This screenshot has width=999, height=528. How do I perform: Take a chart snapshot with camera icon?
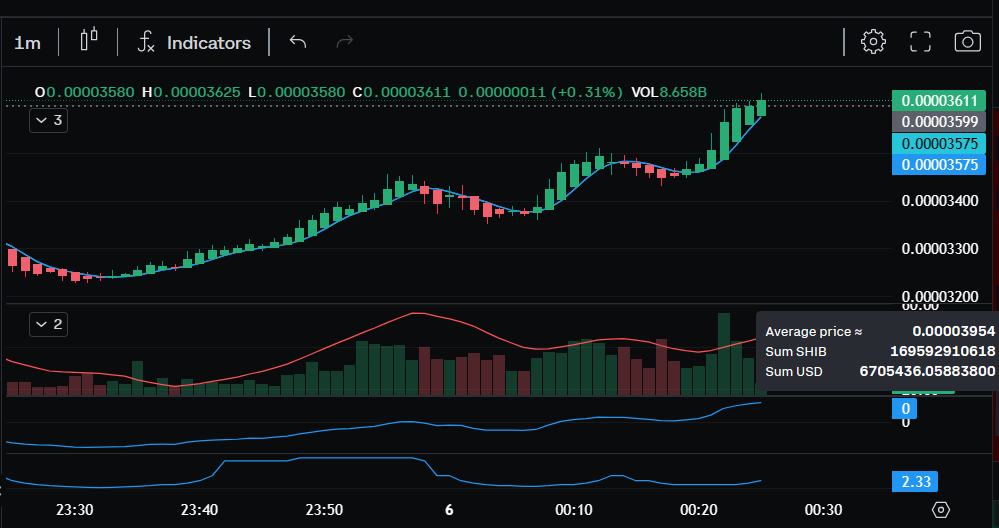point(967,41)
